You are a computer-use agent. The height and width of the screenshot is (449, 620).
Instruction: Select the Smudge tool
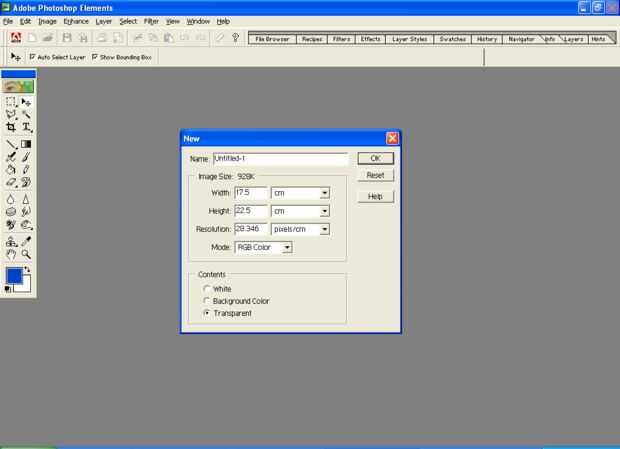pos(26,212)
